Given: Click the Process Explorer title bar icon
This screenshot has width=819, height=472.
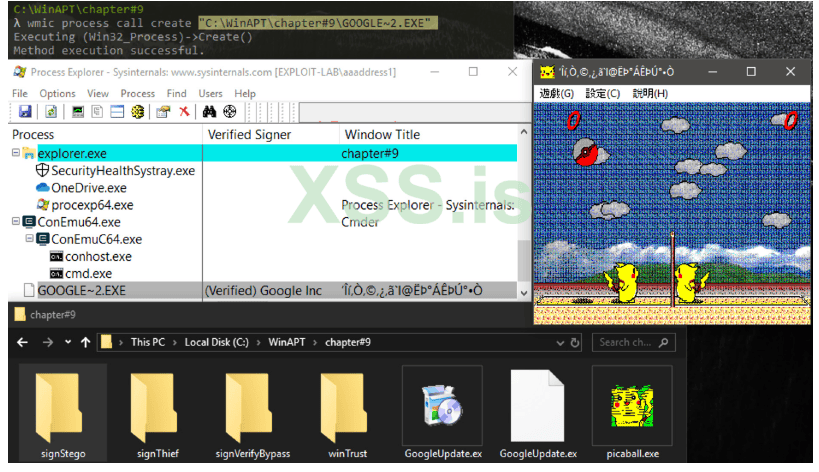Looking at the screenshot, I should (x=20, y=72).
